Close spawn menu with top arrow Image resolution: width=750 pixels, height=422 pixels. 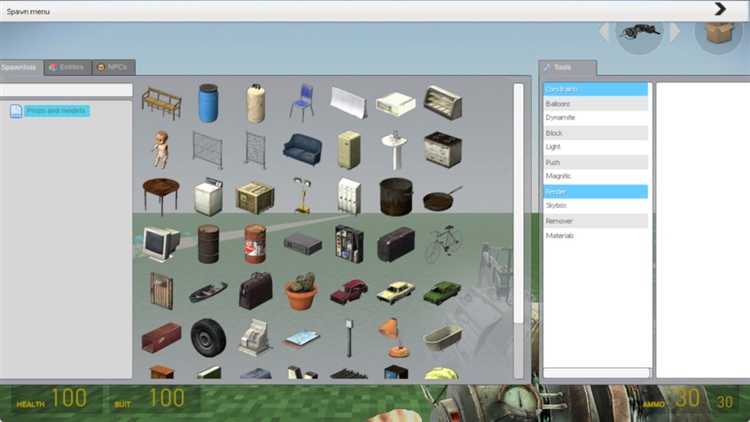click(x=720, y=9)
